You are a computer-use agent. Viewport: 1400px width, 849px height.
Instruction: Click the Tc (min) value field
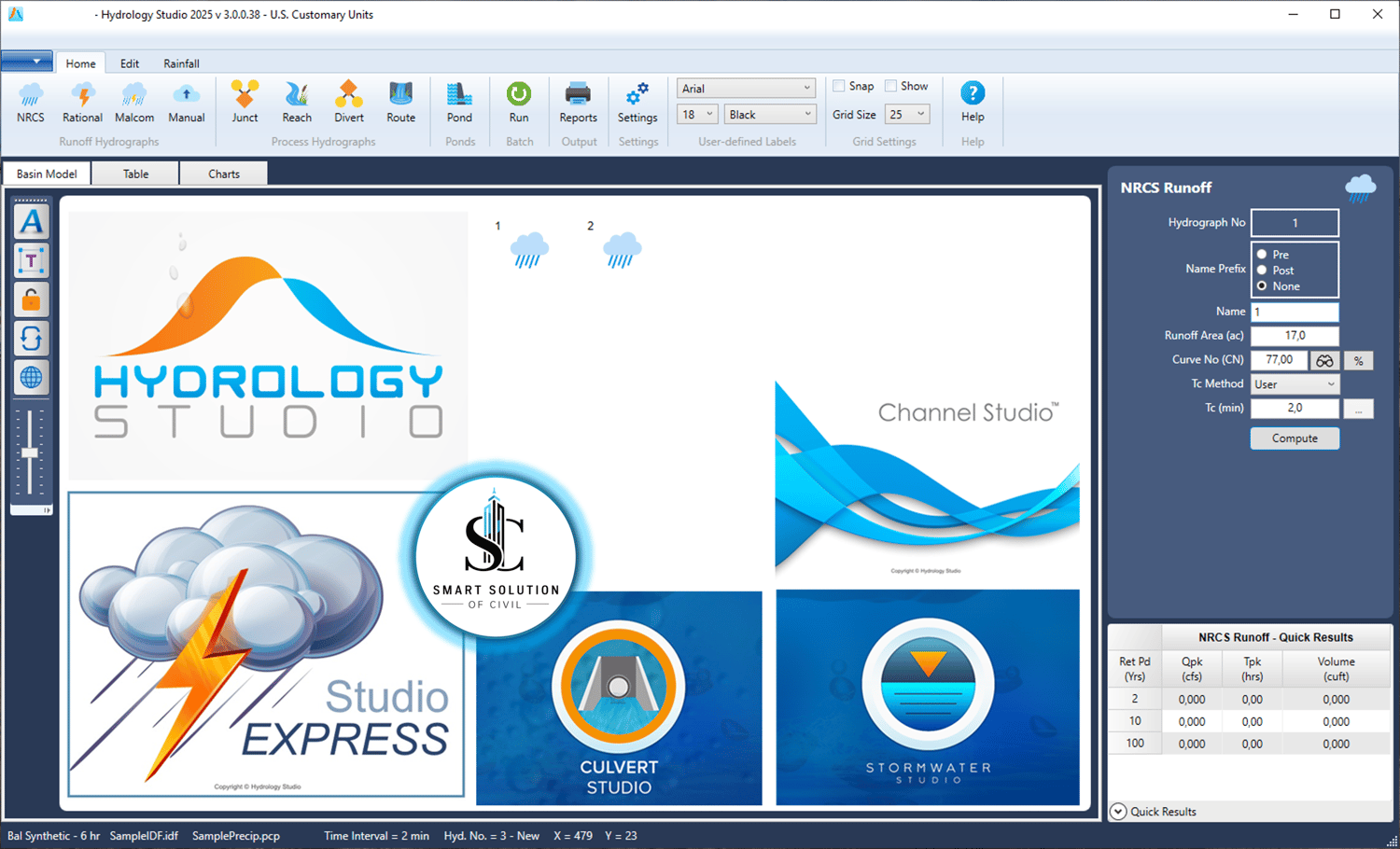[x=1295, y=409]
